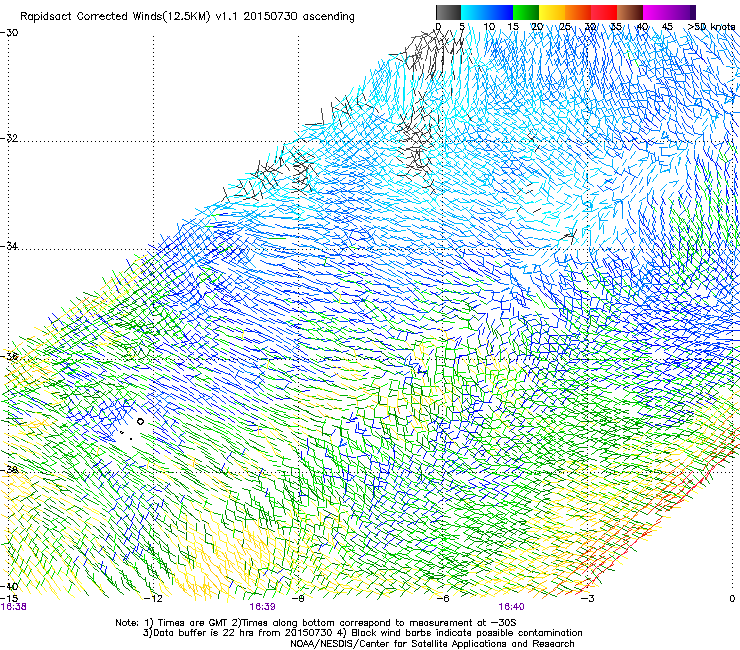This screenshot has width=740, height=650.
Task: Click the -38 latitude label
Action: (x=9, y=470)
